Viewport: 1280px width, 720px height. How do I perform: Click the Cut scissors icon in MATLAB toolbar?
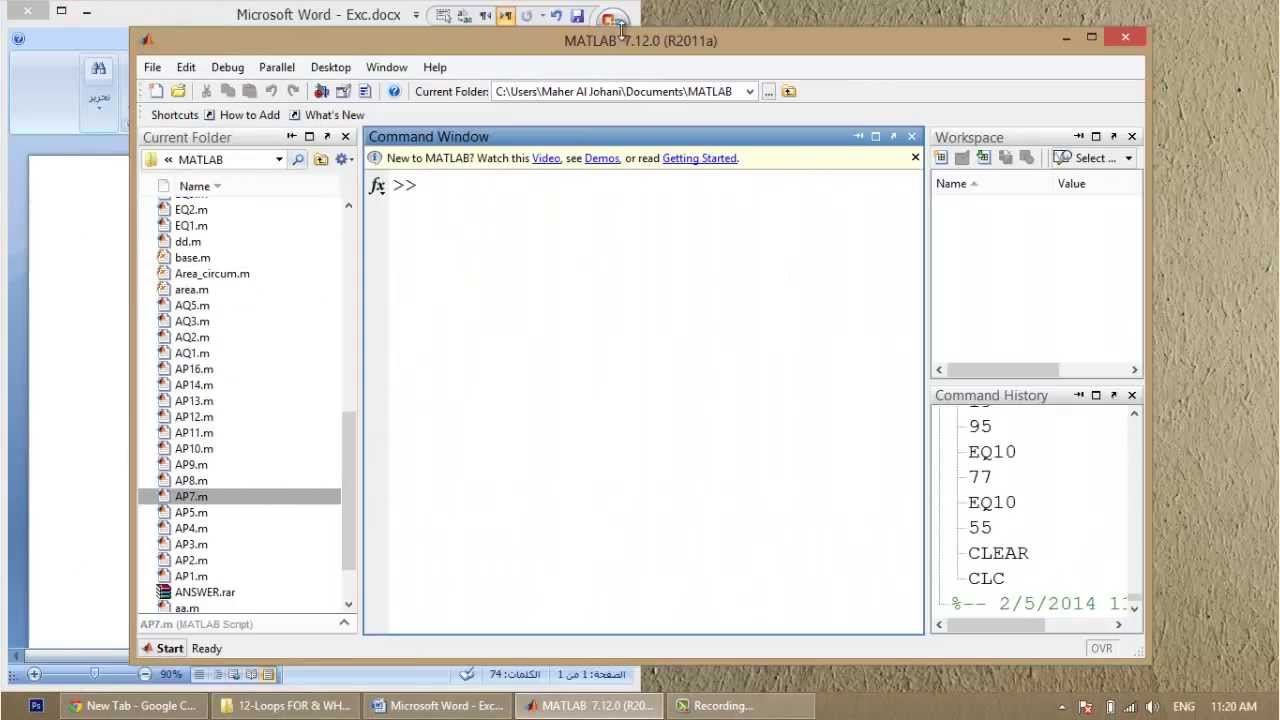[206, 91]
